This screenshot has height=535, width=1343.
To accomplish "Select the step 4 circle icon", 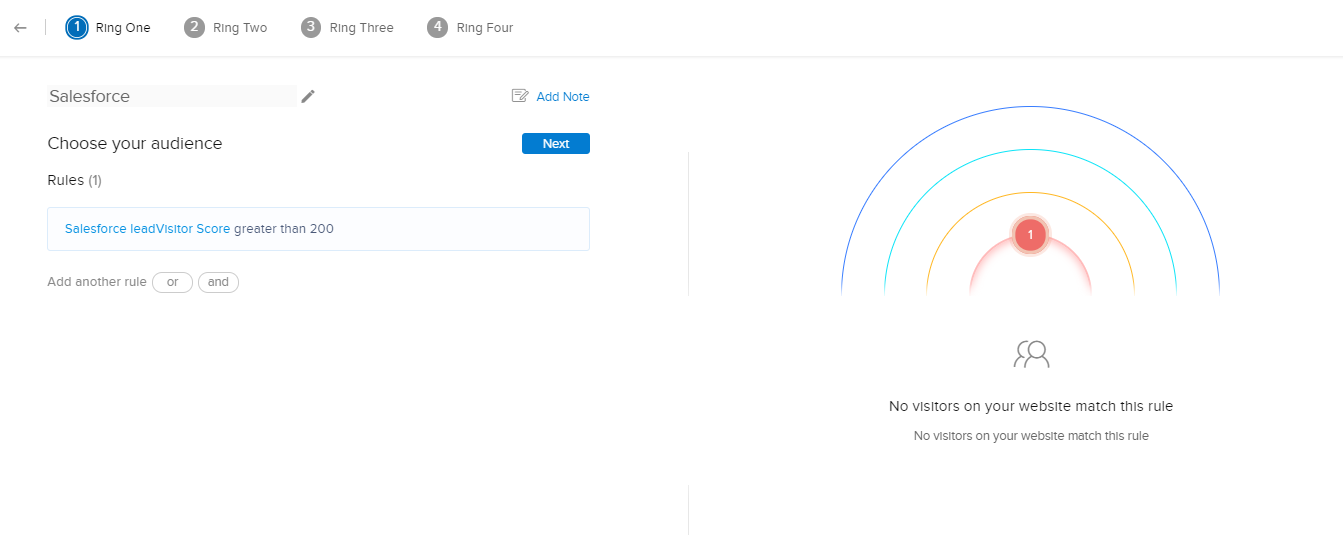I will (437, 28).
